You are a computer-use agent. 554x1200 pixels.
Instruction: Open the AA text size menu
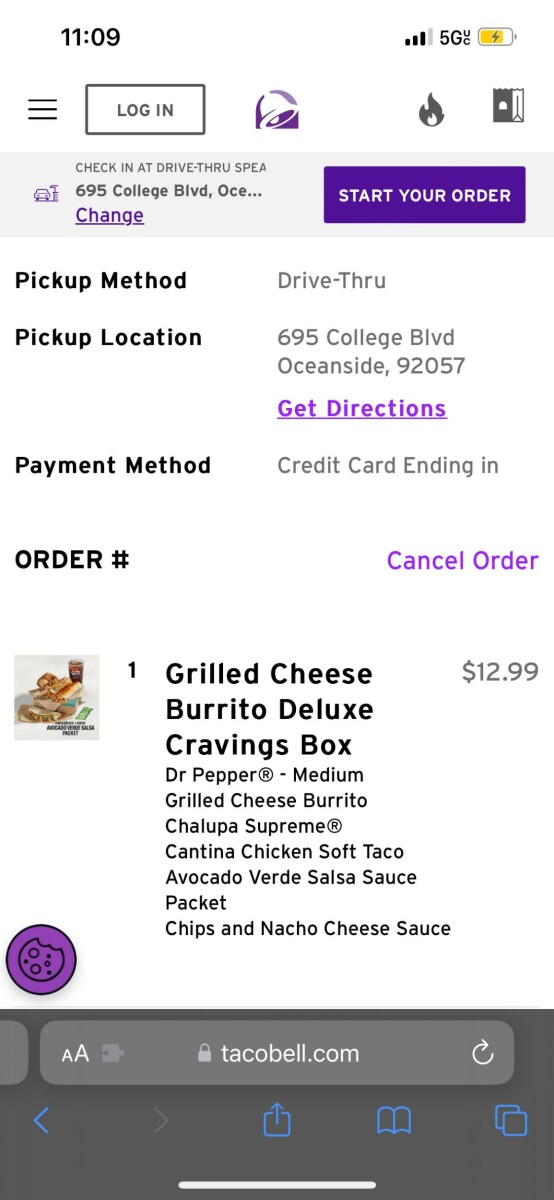click(75, 1053)
